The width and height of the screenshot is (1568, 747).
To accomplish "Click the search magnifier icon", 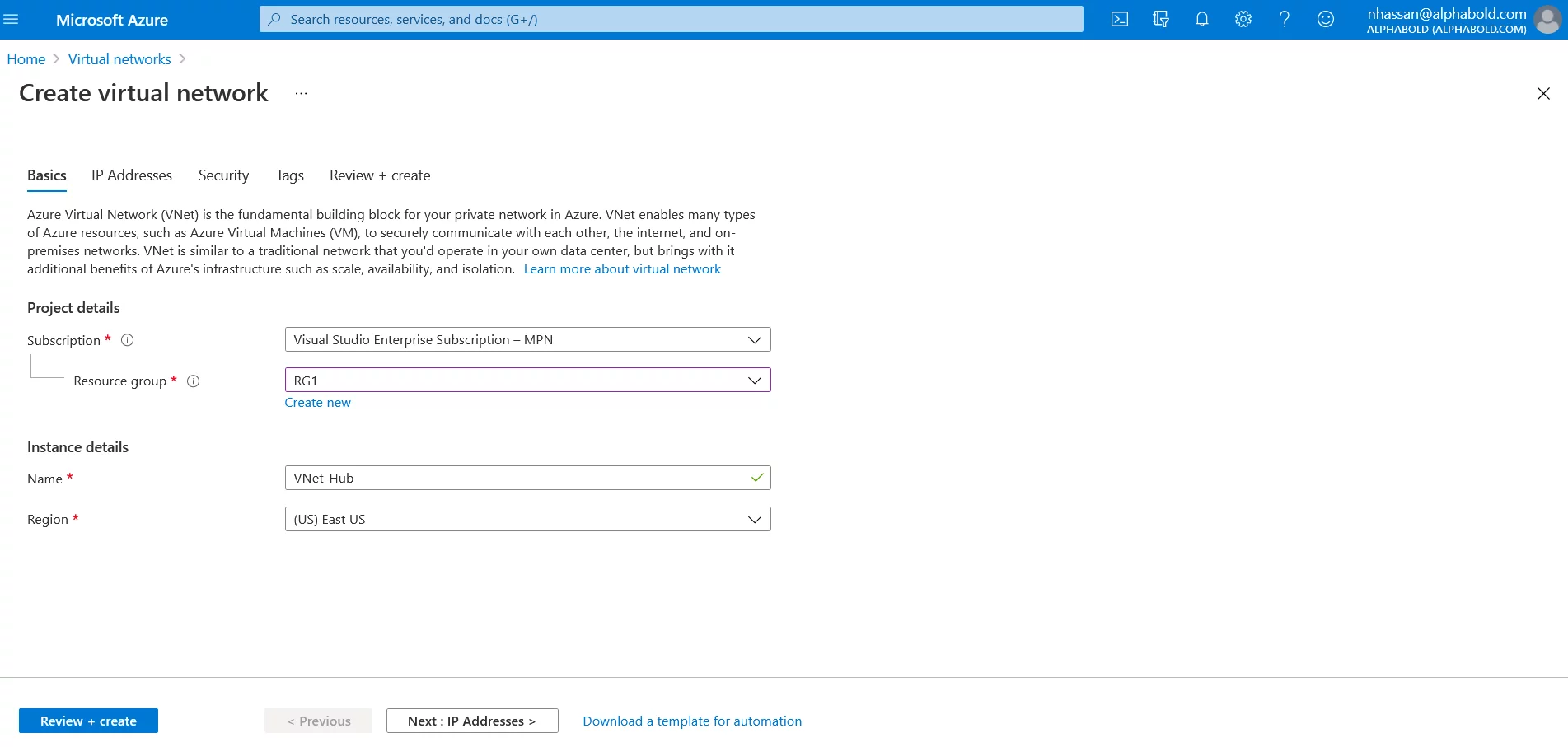I will coord(274,19).
